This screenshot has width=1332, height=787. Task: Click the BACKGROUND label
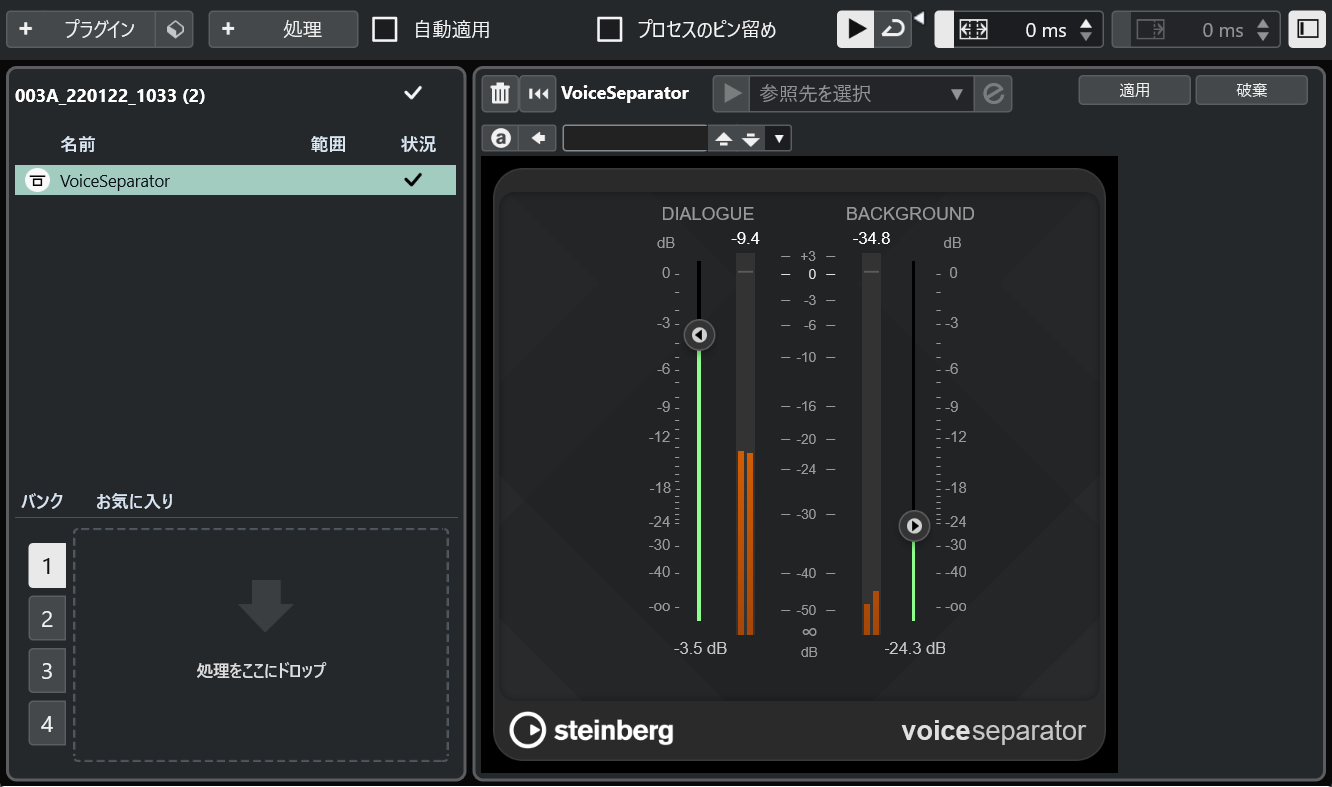910,213
